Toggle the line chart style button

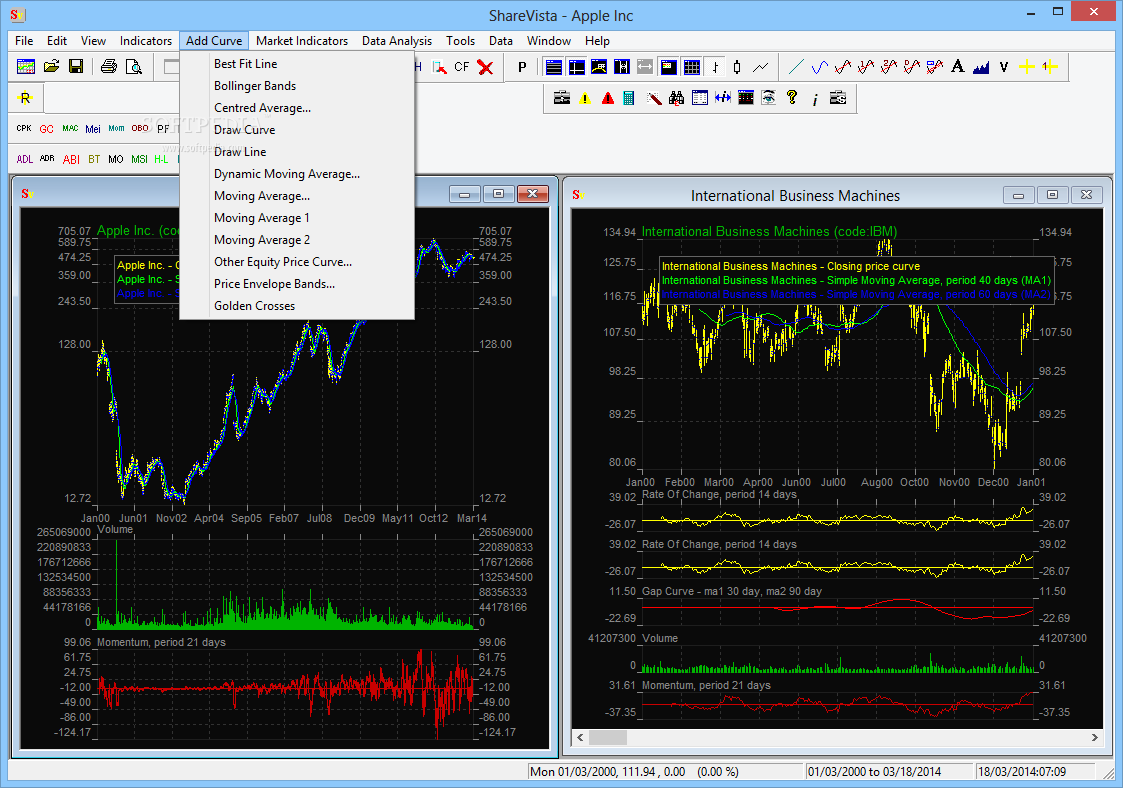(x=761, y=67)
